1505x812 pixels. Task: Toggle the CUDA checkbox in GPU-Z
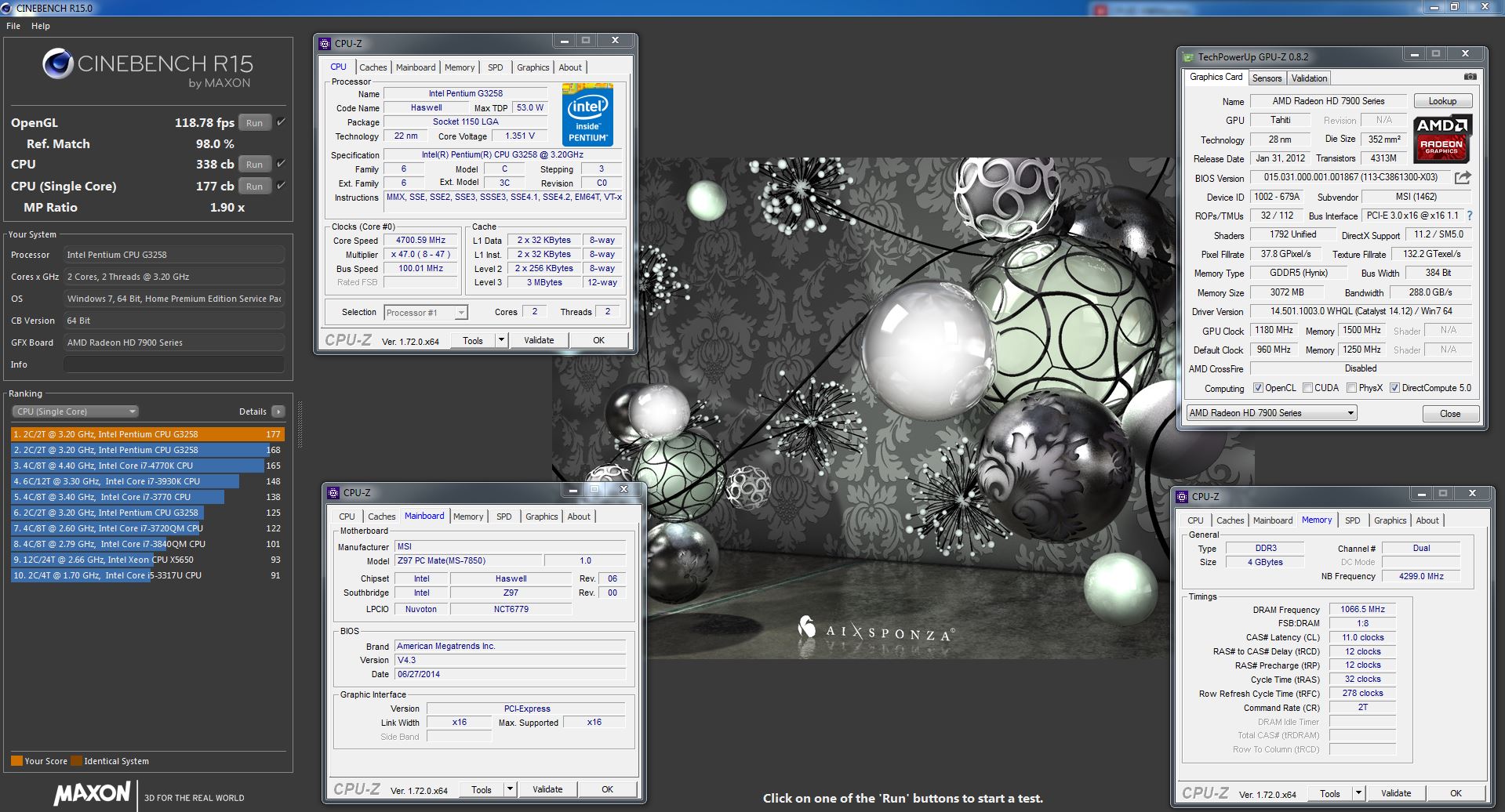[1307, 388]
